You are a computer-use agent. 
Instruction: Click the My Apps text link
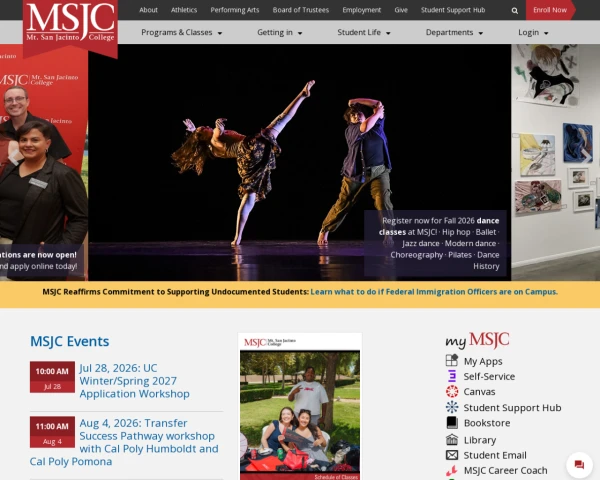483,361
